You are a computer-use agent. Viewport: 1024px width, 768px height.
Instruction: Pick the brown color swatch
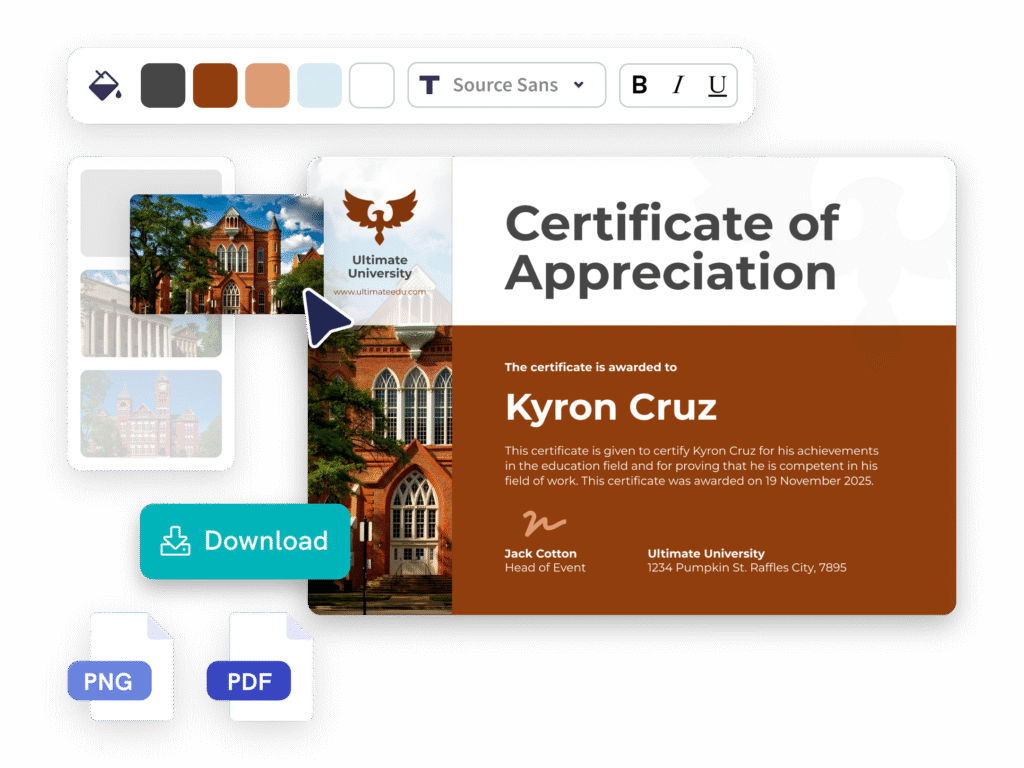[x=215, y=85]
